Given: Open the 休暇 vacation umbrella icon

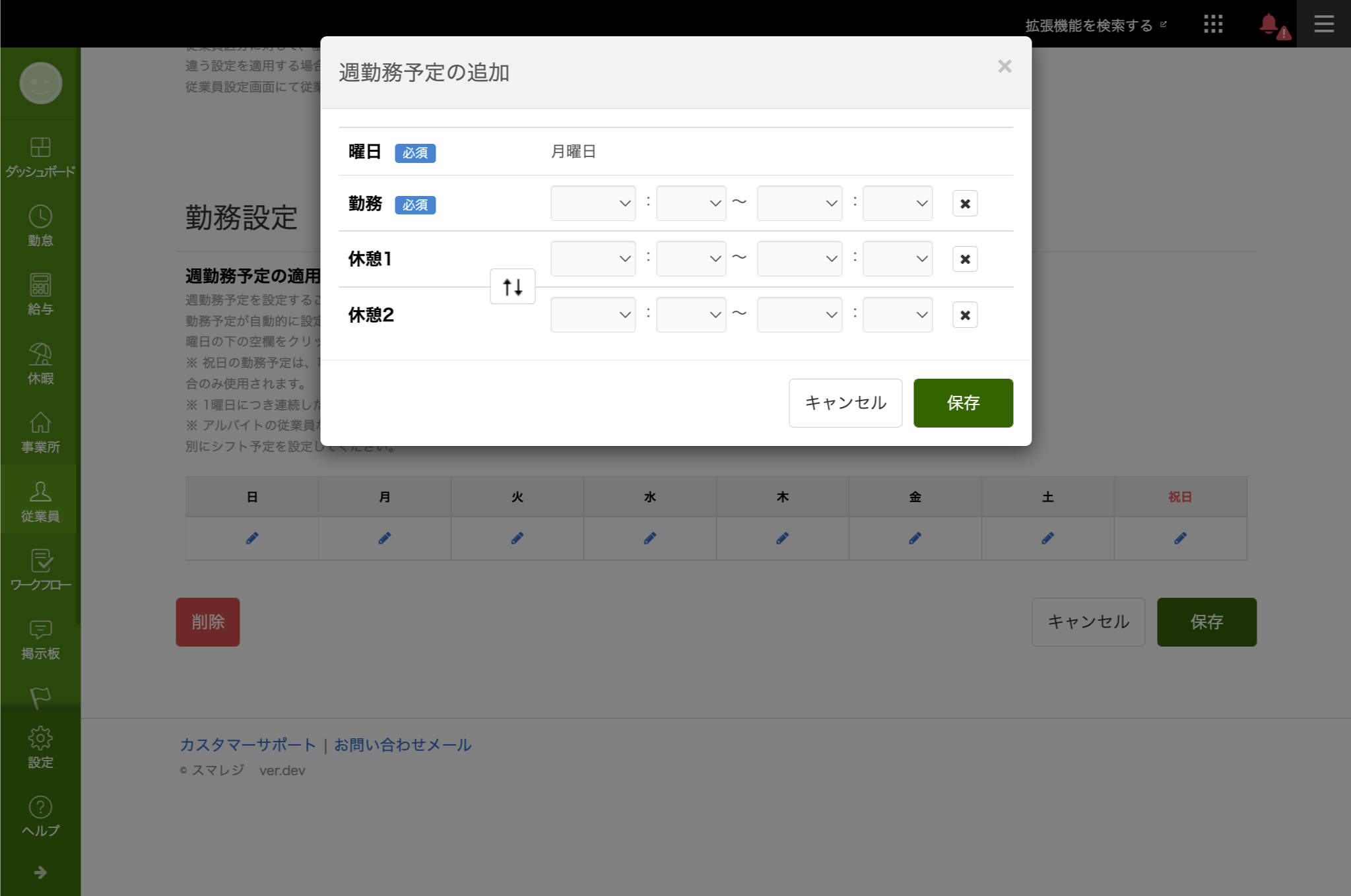Looking at the screenshot, I should coord(40,364).
